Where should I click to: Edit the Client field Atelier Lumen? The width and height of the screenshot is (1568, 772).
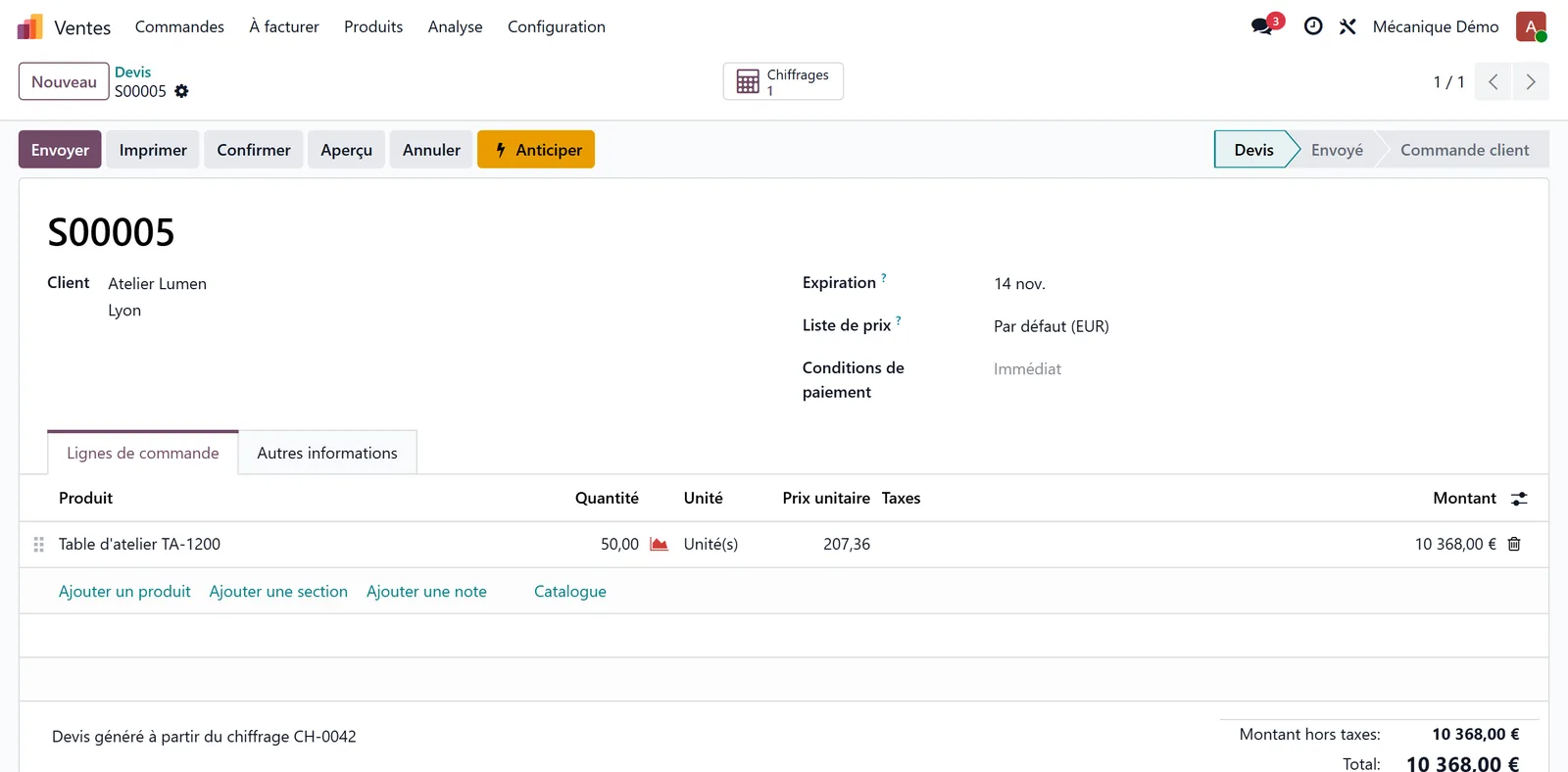click(x=158, y=283)
